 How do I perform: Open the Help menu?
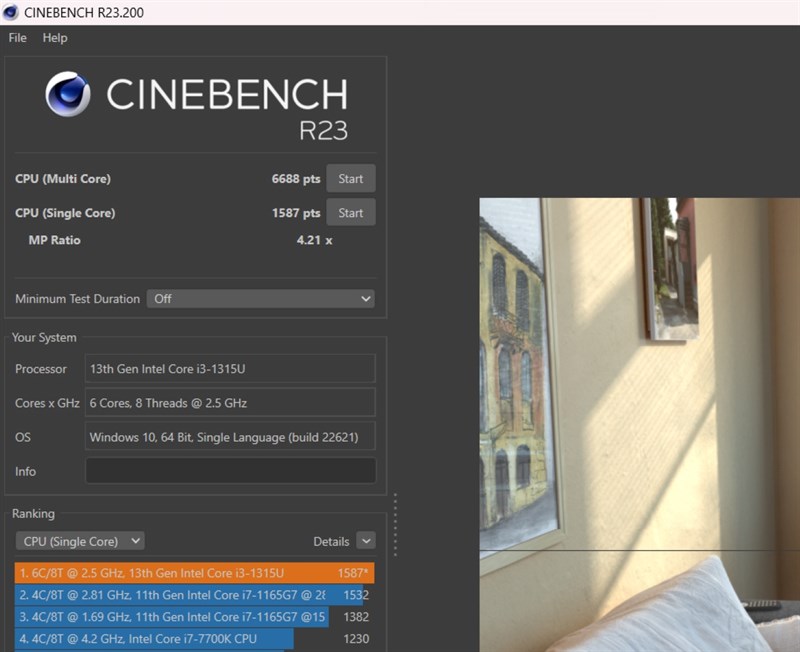tap(55, 38)
